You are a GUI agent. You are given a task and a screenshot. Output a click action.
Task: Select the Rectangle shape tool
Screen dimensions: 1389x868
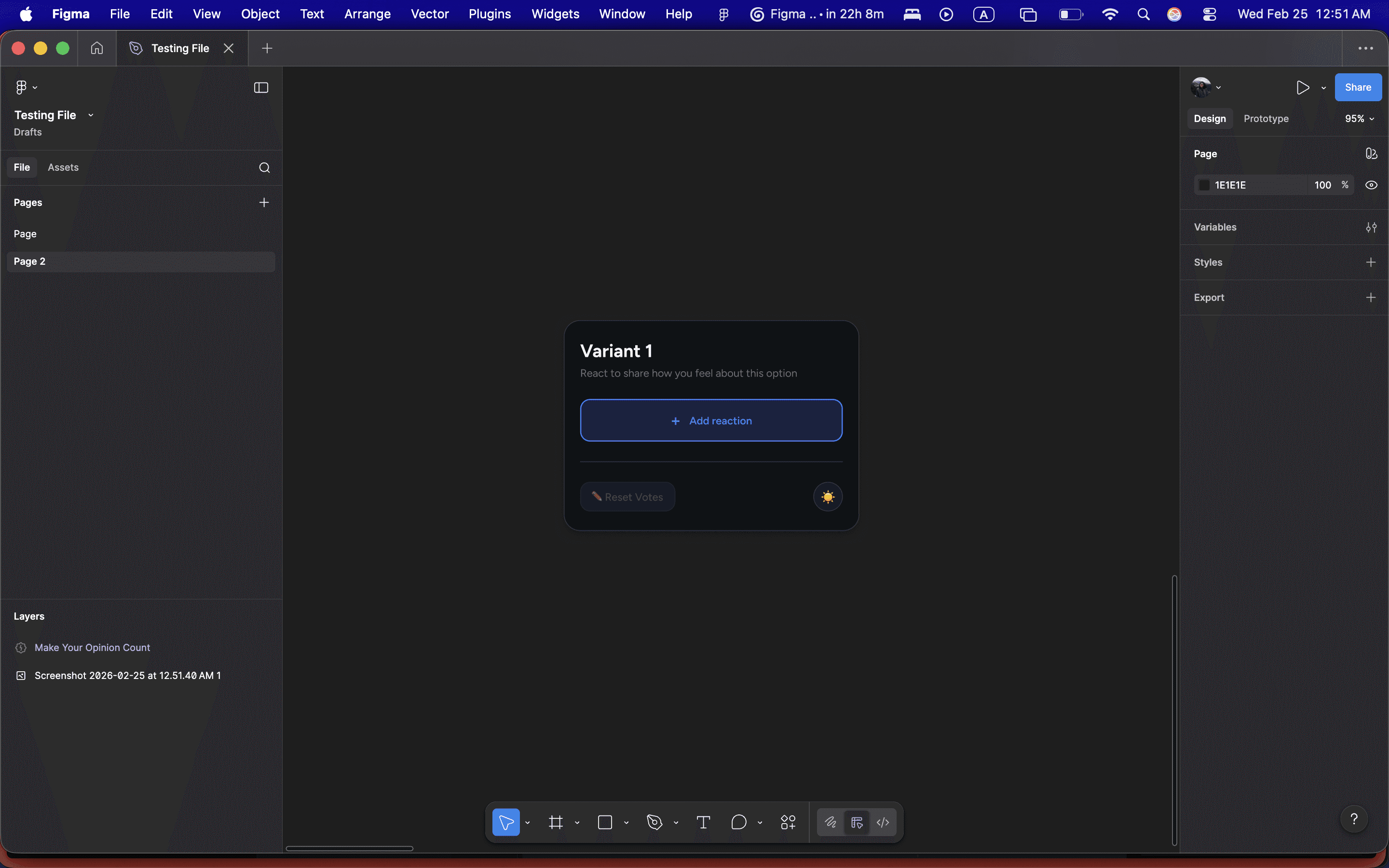click(605, 822)
